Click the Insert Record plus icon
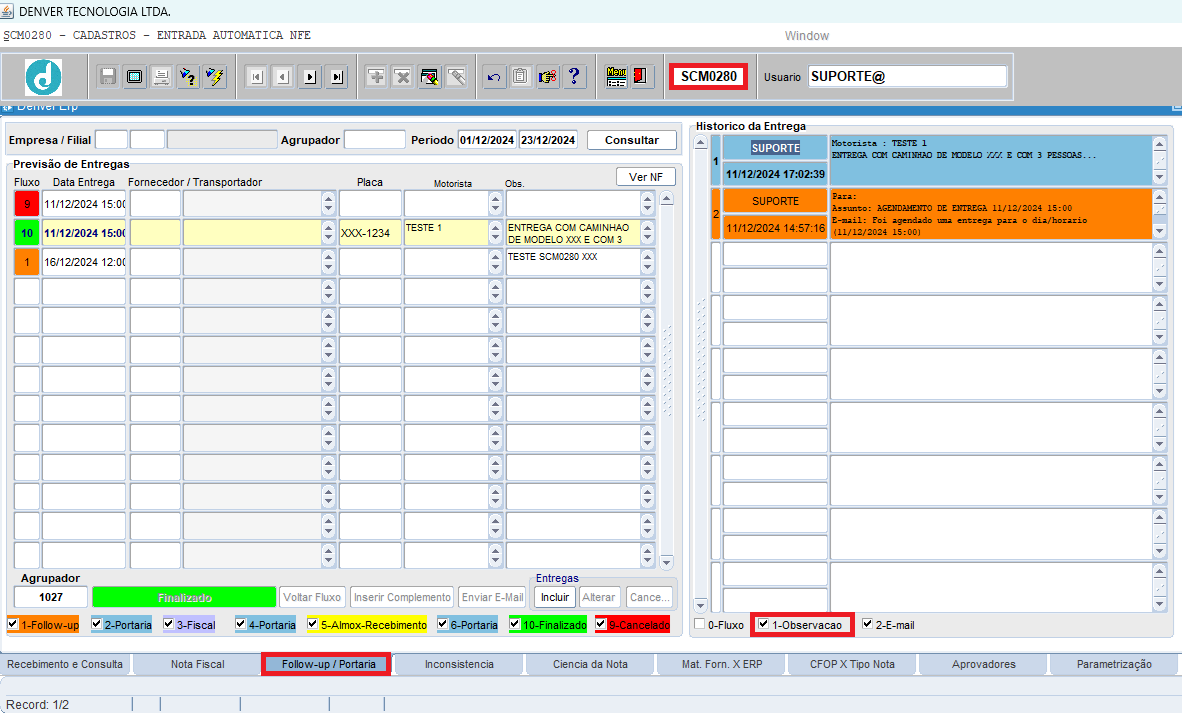Viewport: 1182px width, 713px height. [376, 76]
